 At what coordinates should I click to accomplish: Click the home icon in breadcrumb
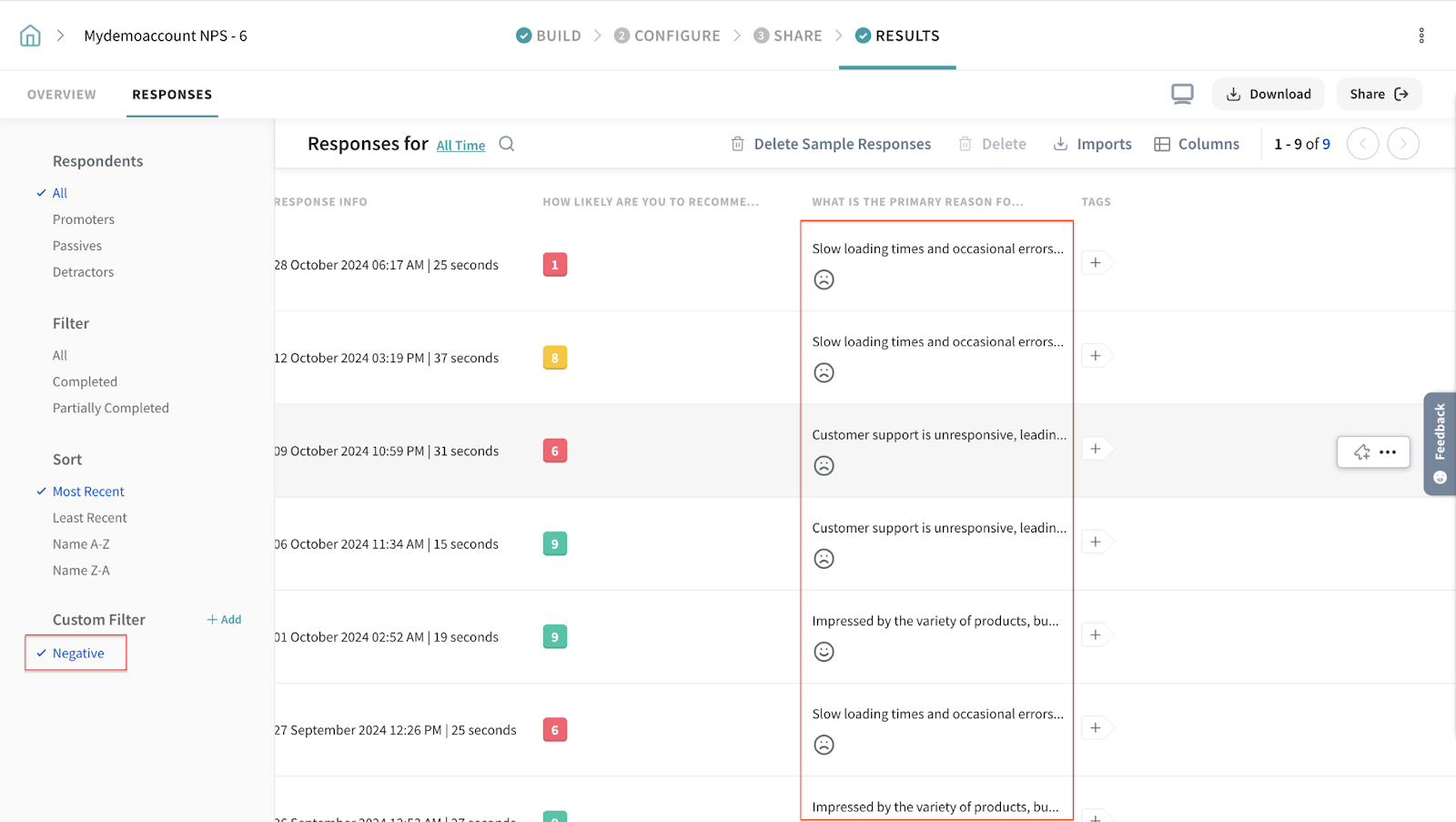[x=30, y=36]
